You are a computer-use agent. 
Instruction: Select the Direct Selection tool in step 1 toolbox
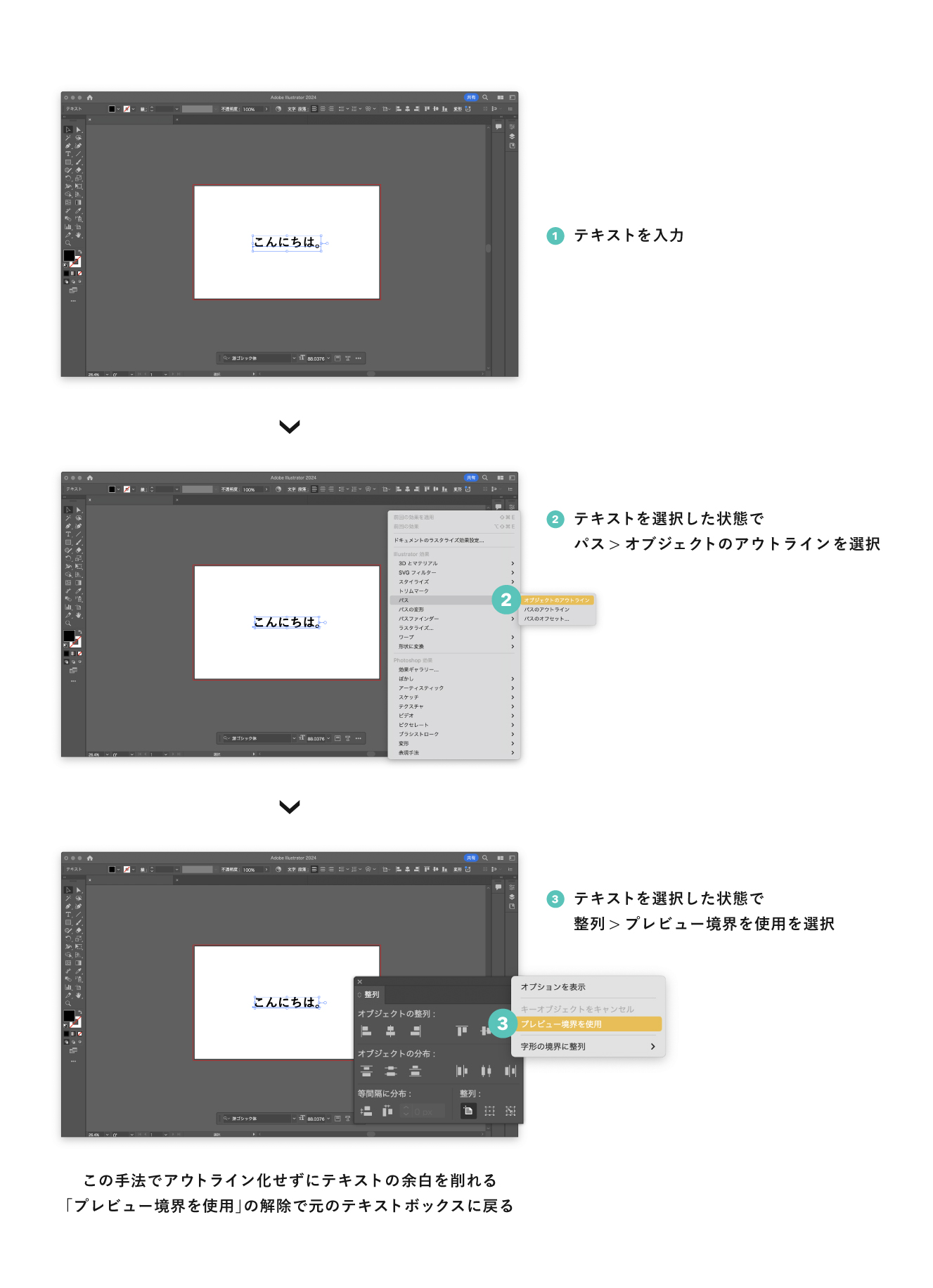[78, 129]
